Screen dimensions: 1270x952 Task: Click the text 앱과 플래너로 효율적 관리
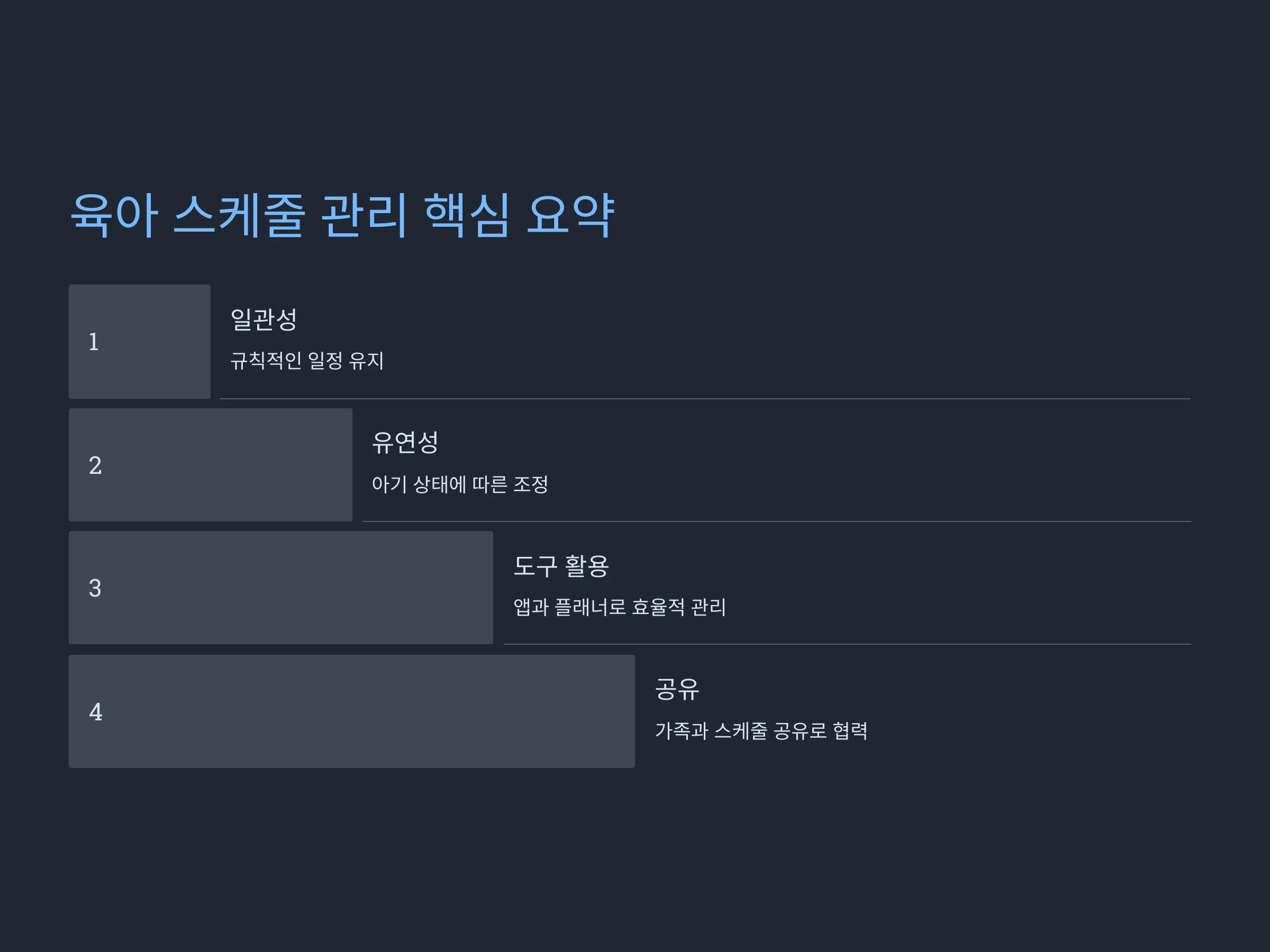click(620, 607)
